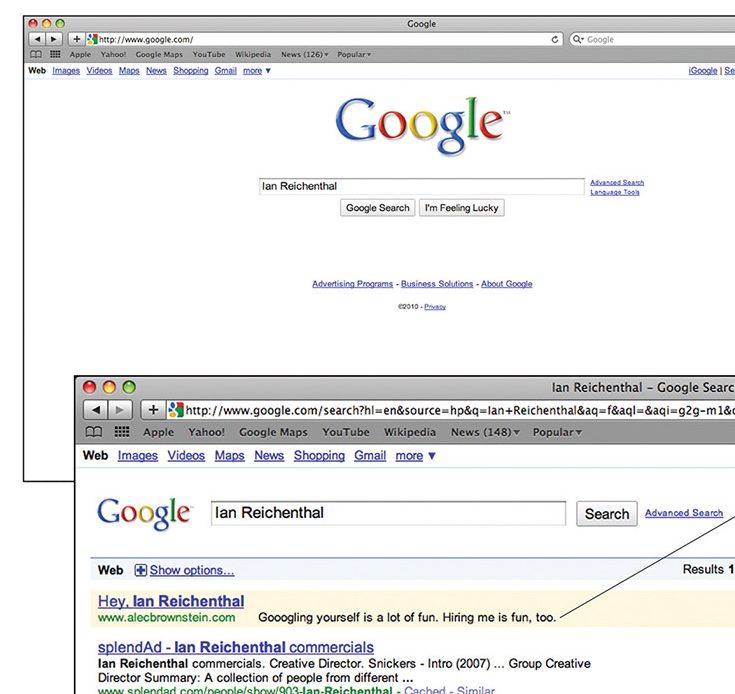Click the forward arrow in the Google homepage window

[x=53, y=39]
